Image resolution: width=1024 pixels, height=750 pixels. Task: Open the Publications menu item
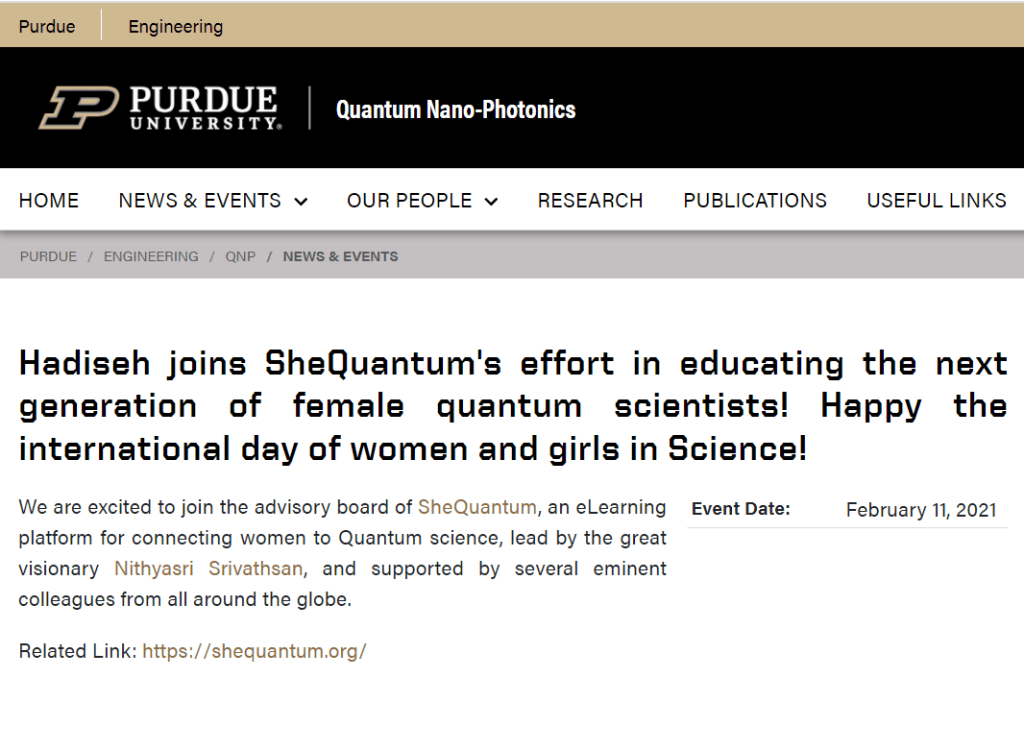pos(755,201)
